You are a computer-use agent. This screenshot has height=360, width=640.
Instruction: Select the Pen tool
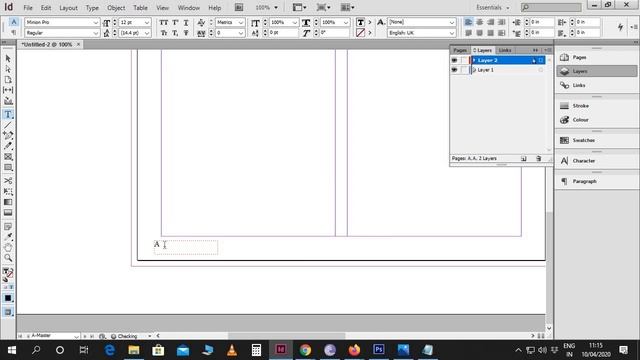click(8, 136)
